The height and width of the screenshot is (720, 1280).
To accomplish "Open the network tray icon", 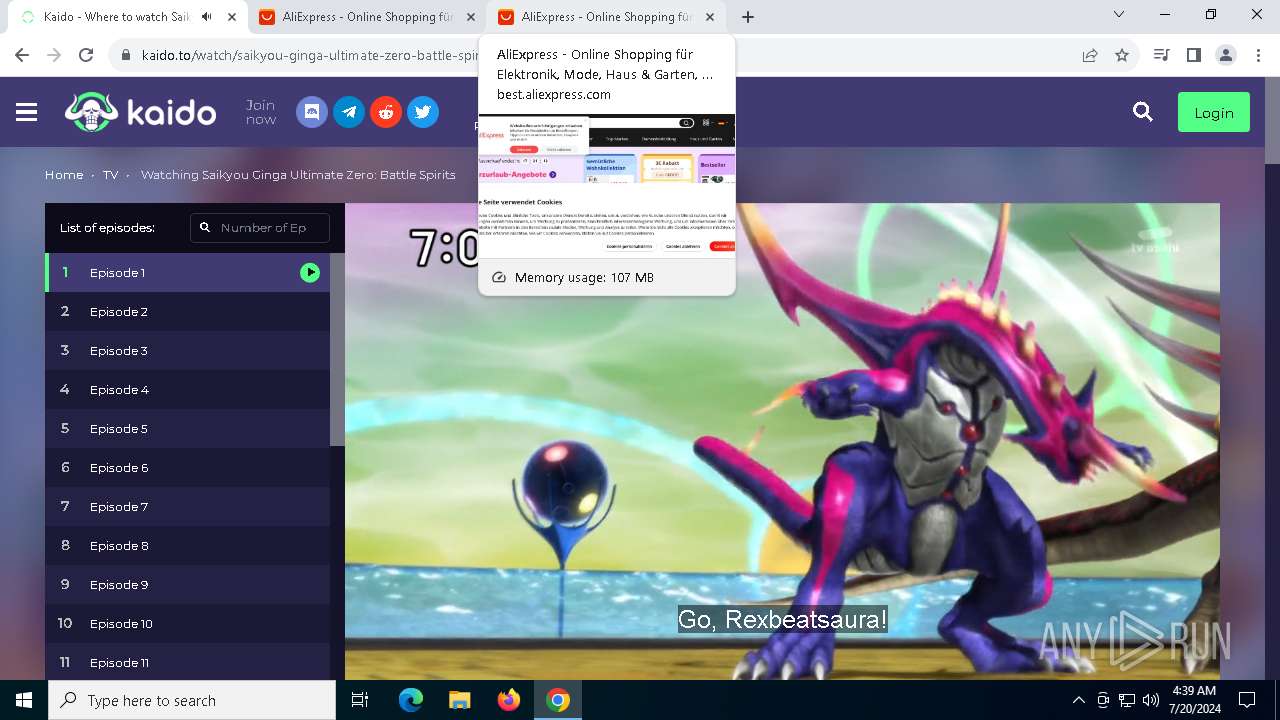I will click(1127, 700).
